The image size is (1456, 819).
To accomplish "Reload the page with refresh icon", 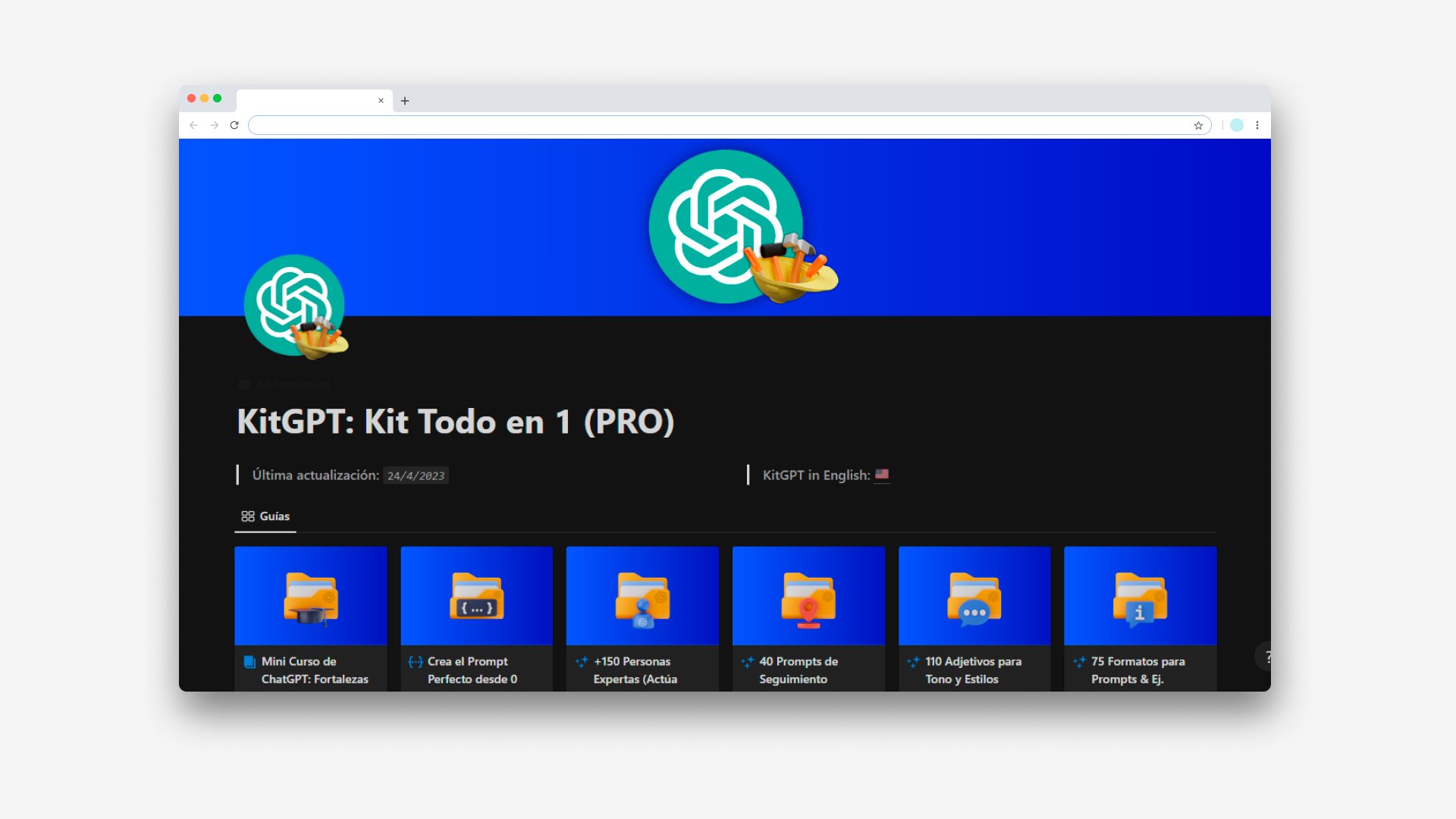I will coord(234,125).
